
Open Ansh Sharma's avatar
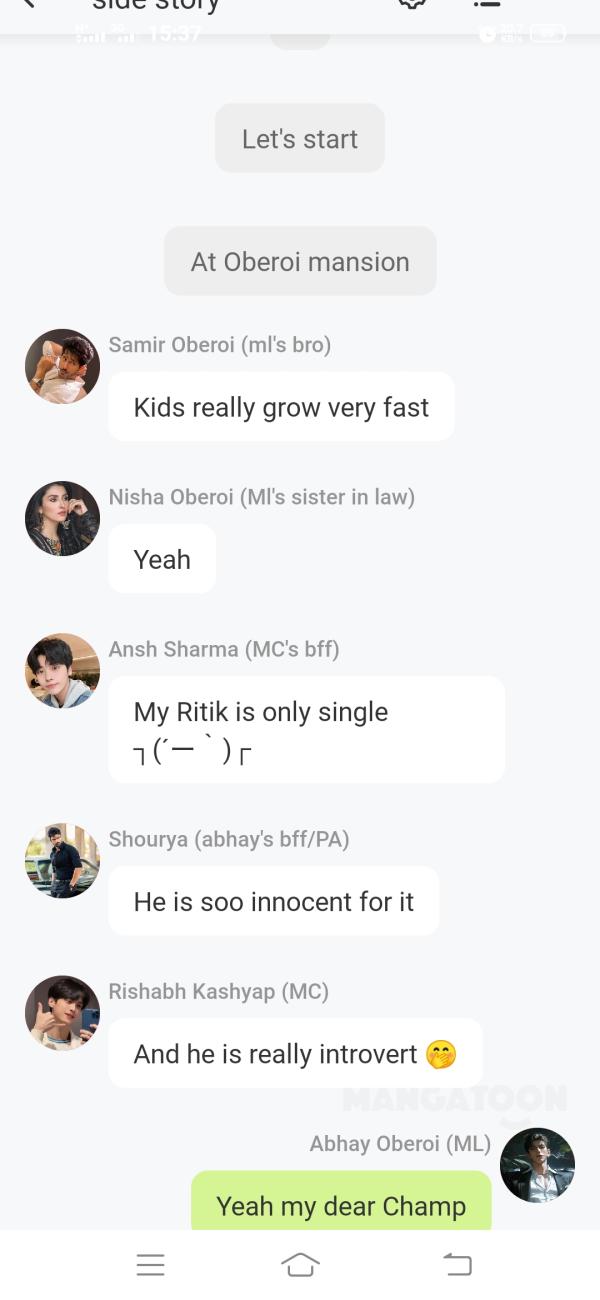click(x=62, y=670)
